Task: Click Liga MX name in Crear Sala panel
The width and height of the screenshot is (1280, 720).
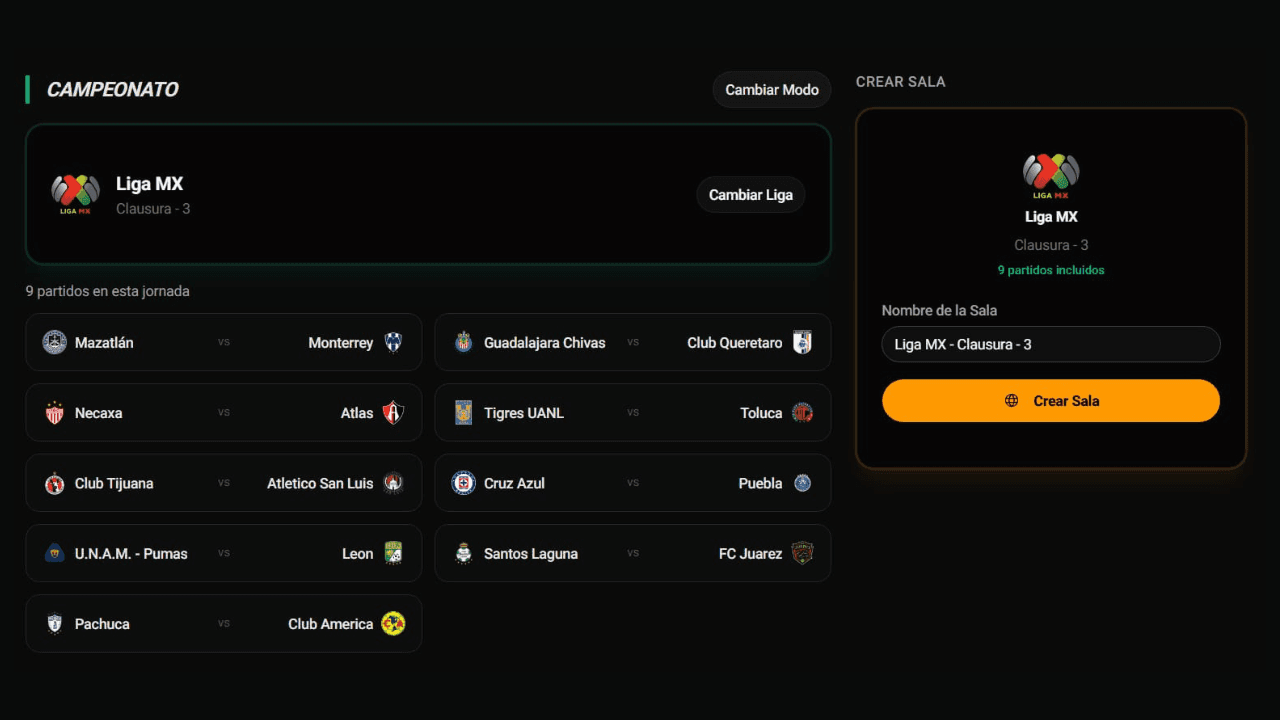Action: pyautogui.click(x=1051, y=217)
